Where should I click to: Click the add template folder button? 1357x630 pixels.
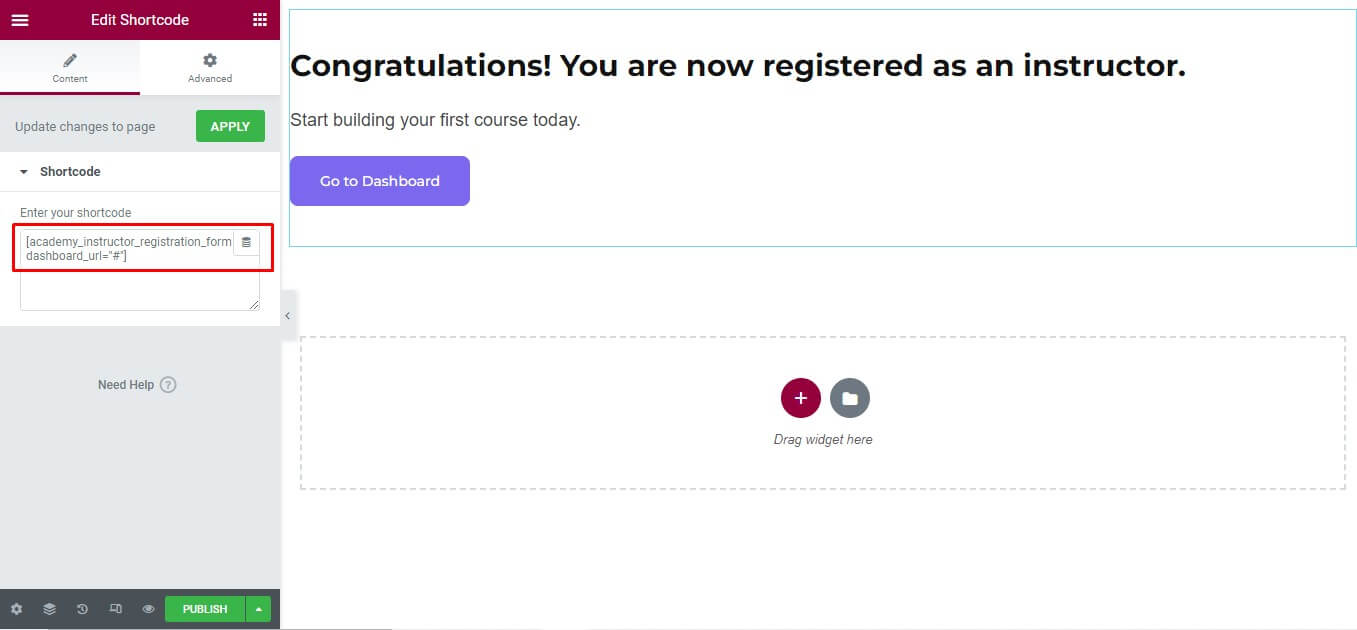click(x=850, y=398)
